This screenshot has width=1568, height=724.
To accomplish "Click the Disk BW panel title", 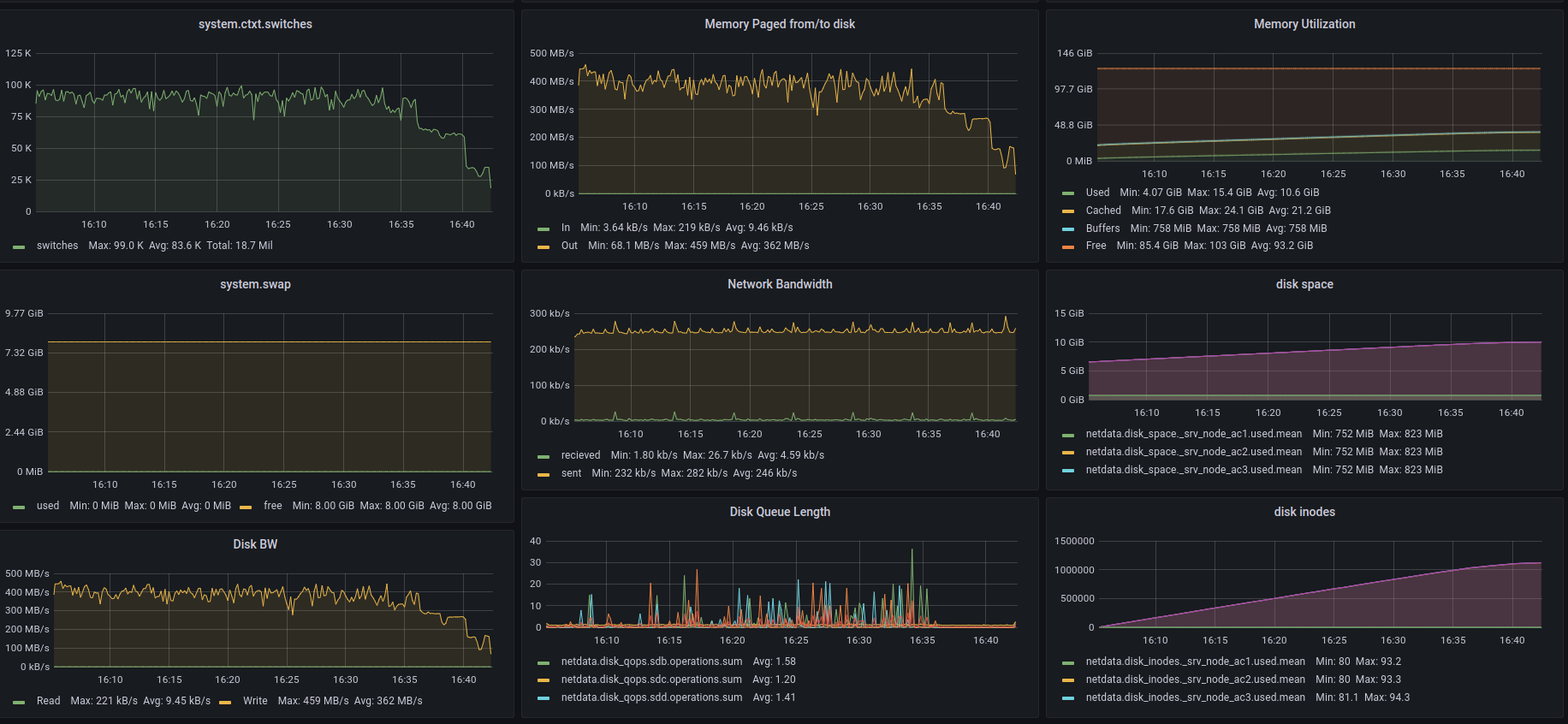I will point(255,544).
